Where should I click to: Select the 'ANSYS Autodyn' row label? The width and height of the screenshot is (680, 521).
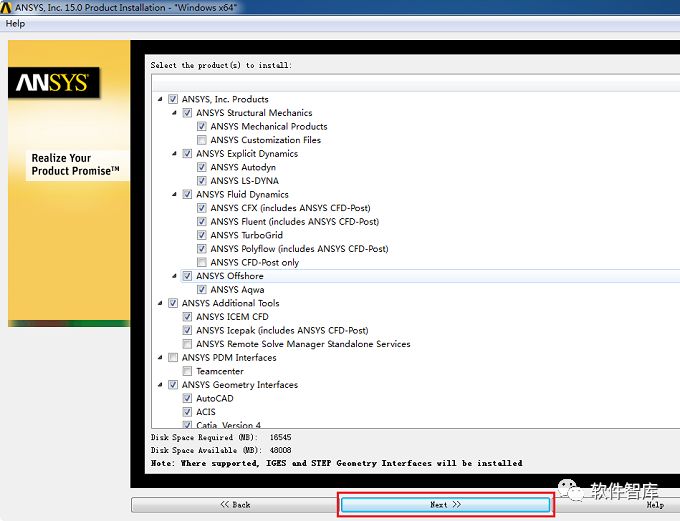pos(243,167)
